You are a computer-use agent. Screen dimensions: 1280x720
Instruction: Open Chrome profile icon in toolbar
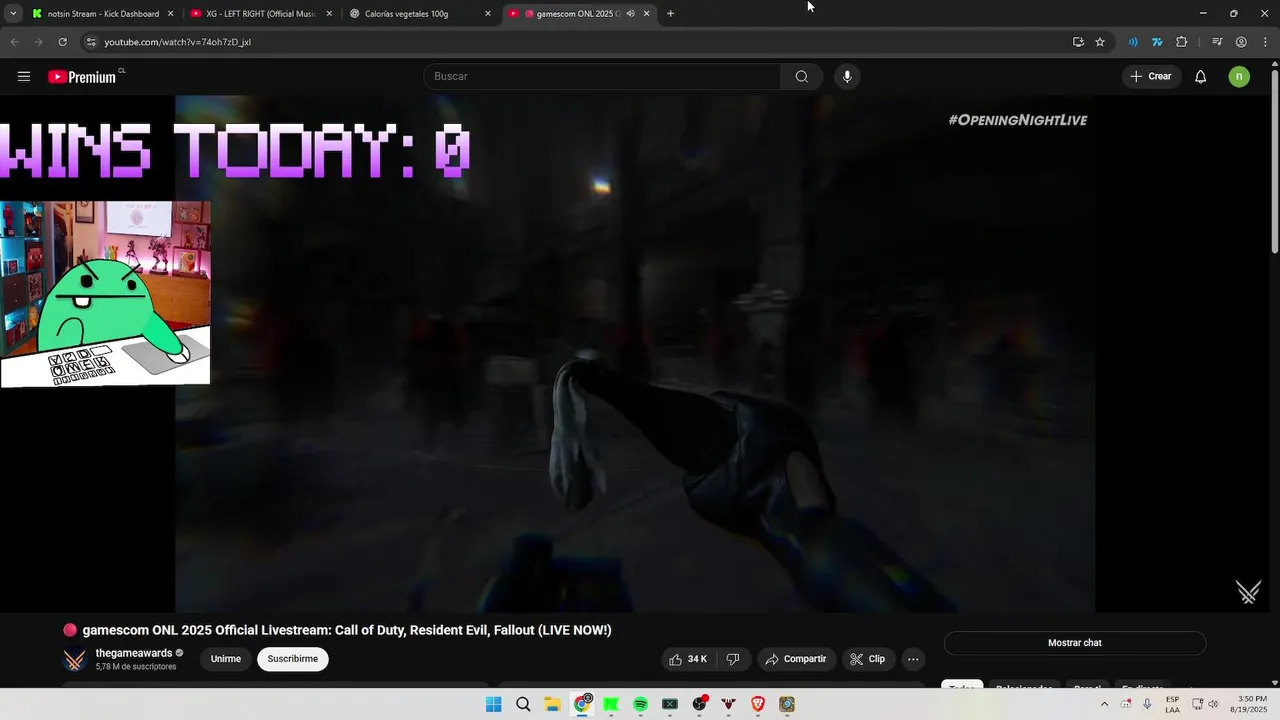coord(1241,42)
